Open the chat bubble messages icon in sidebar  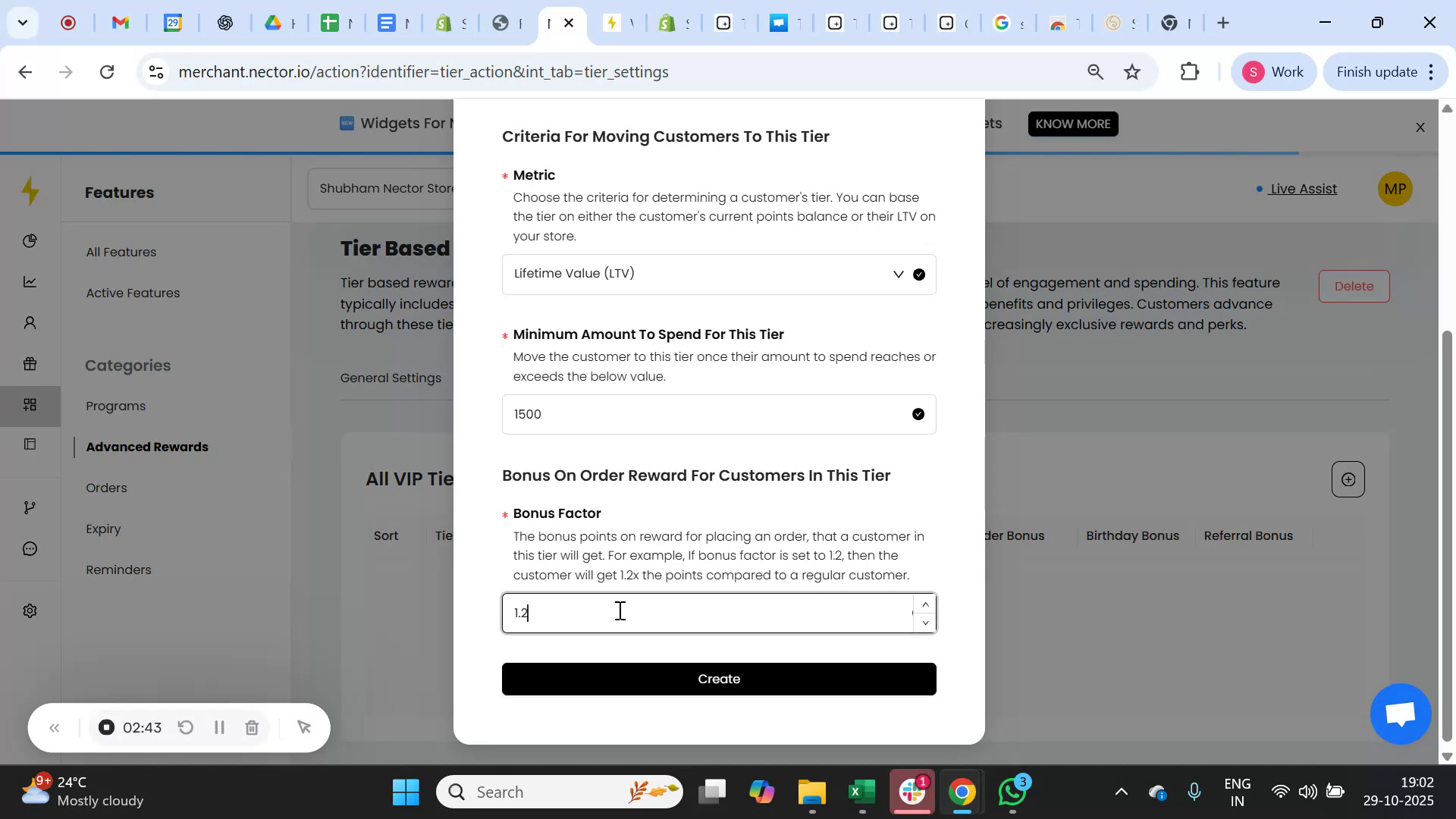pos(30,548)
